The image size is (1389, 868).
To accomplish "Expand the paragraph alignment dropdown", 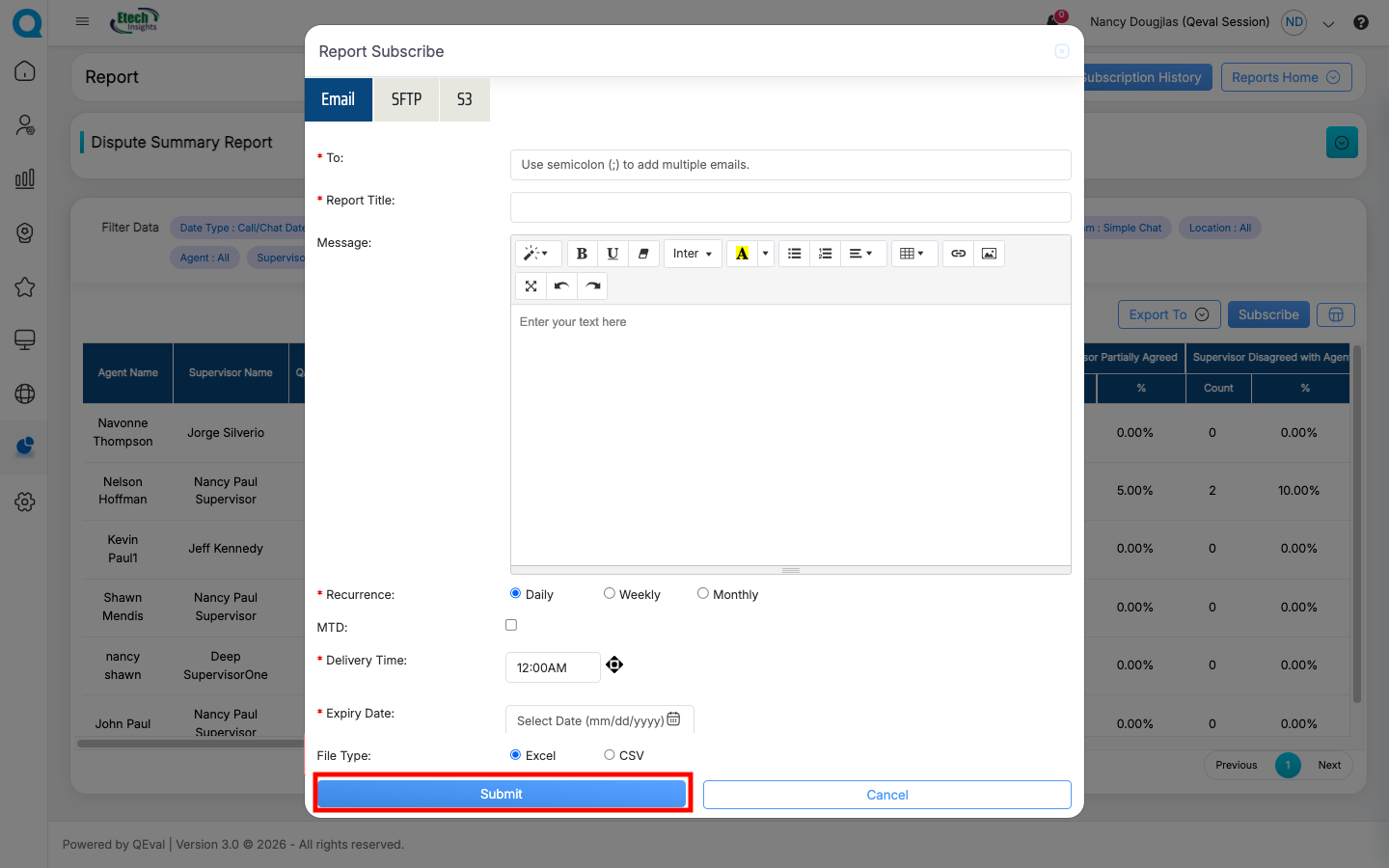I will [x=860, y=254].
